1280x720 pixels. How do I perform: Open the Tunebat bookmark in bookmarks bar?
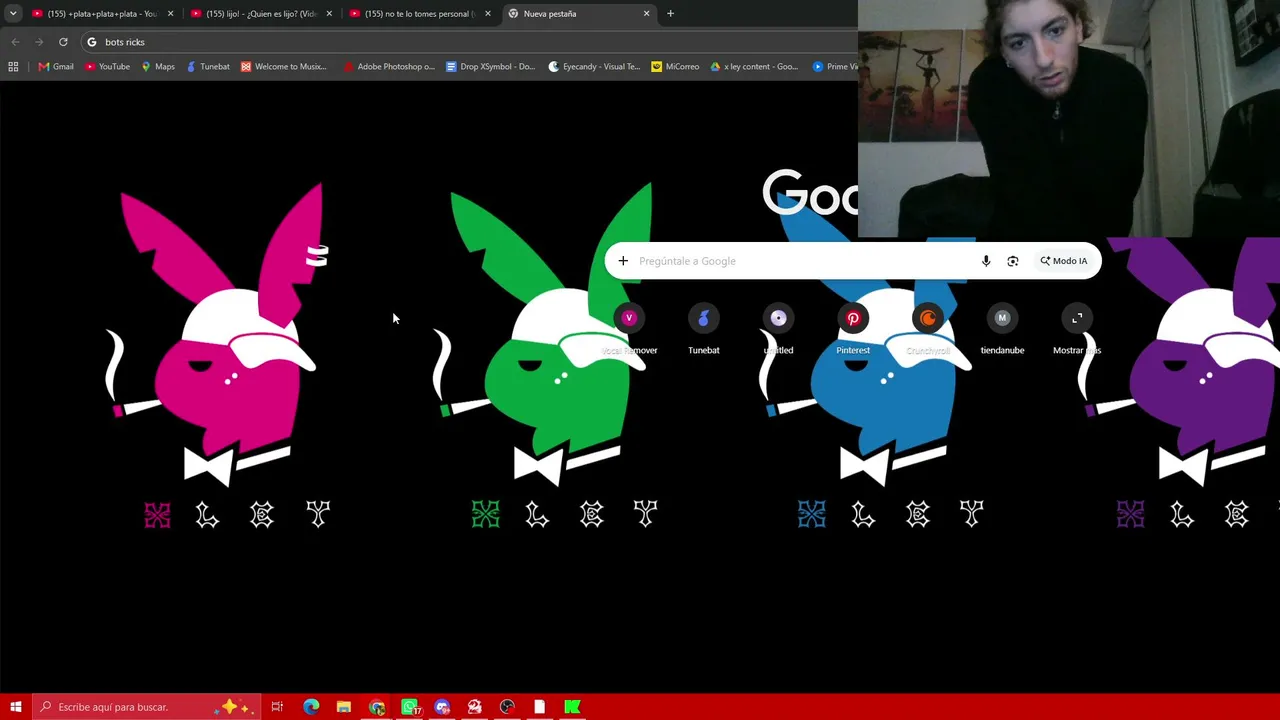(x=208, y=67)
